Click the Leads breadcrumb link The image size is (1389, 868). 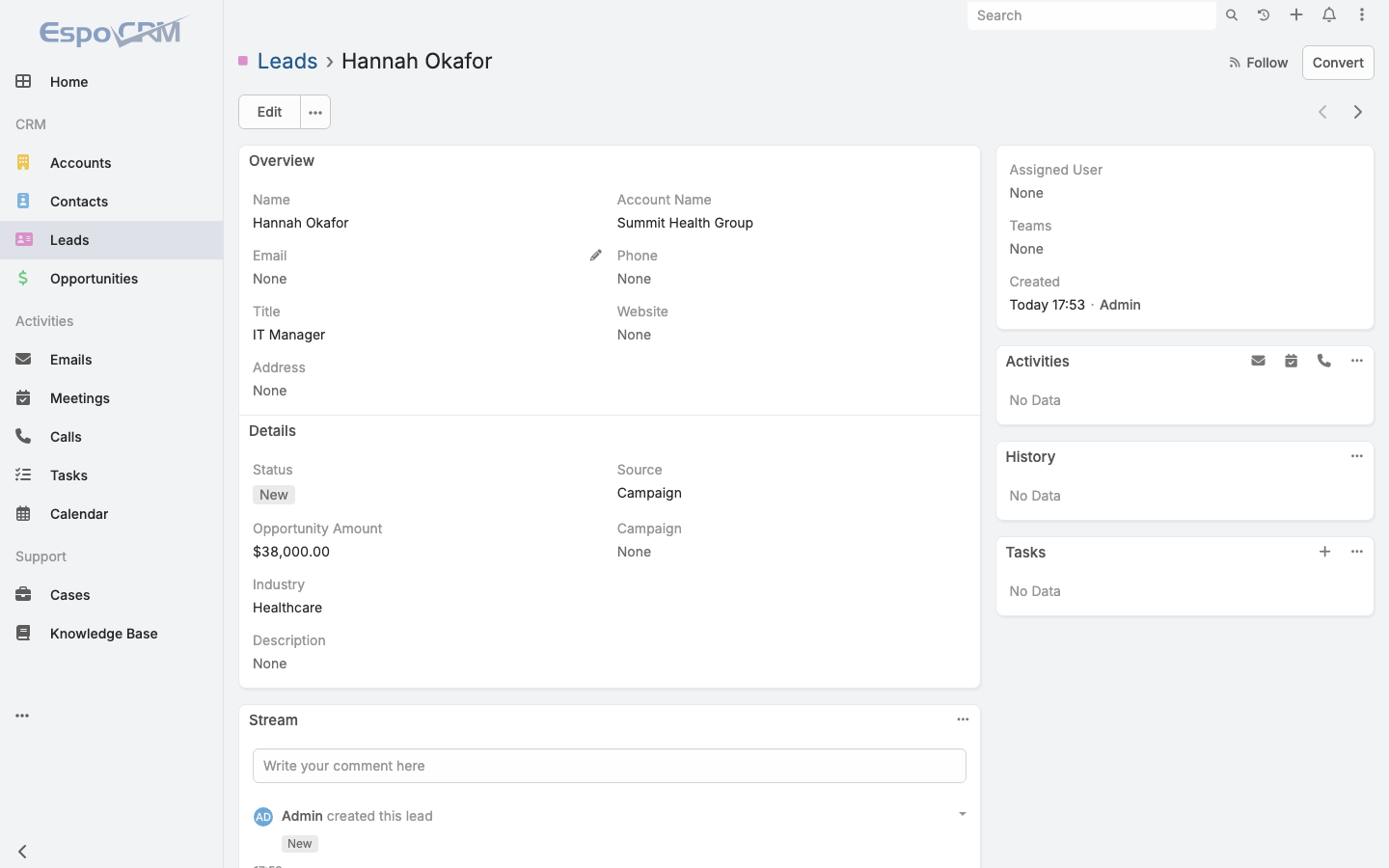[x=287, y=61]
